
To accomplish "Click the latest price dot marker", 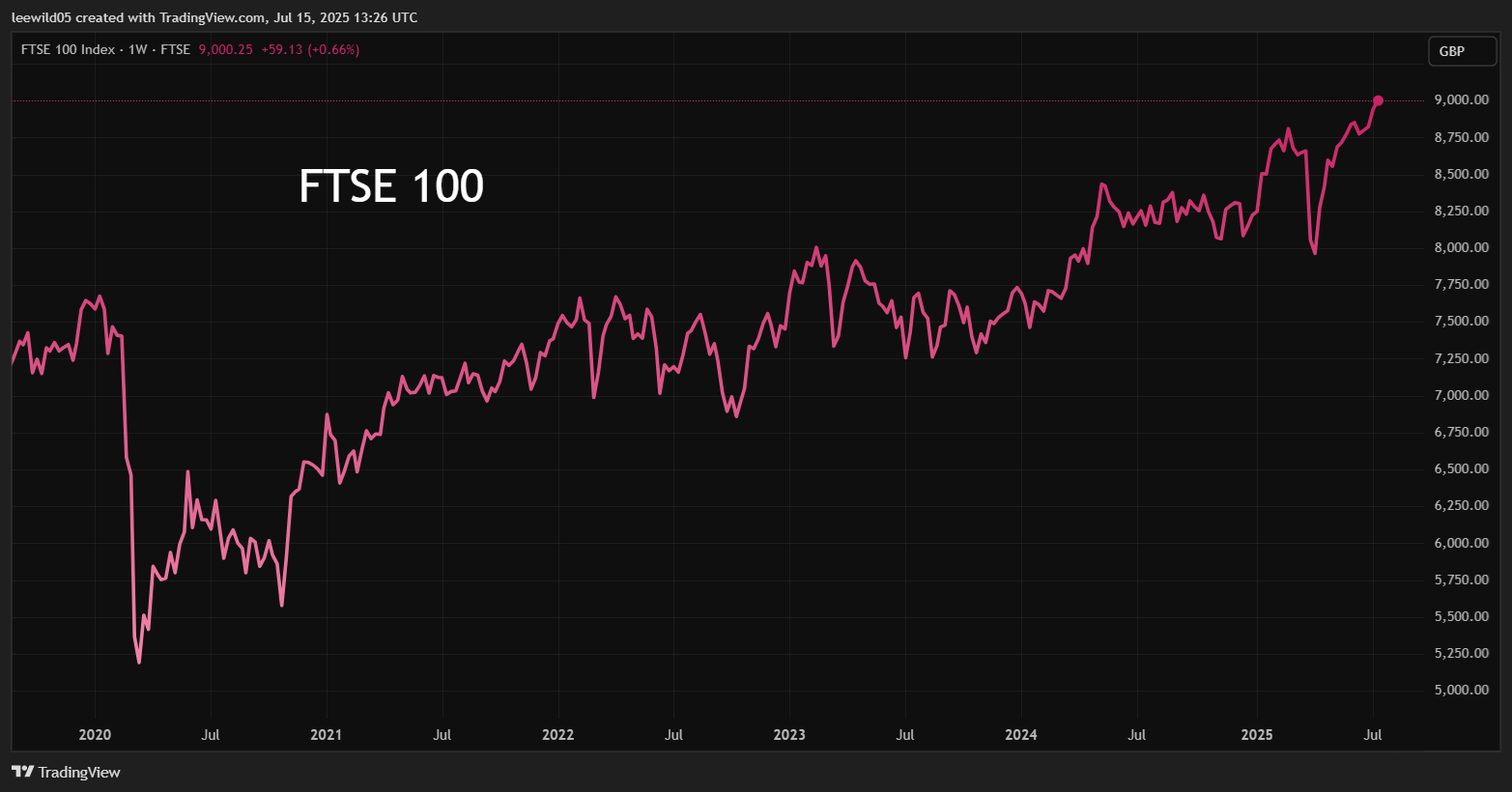I will [1378, 100].
